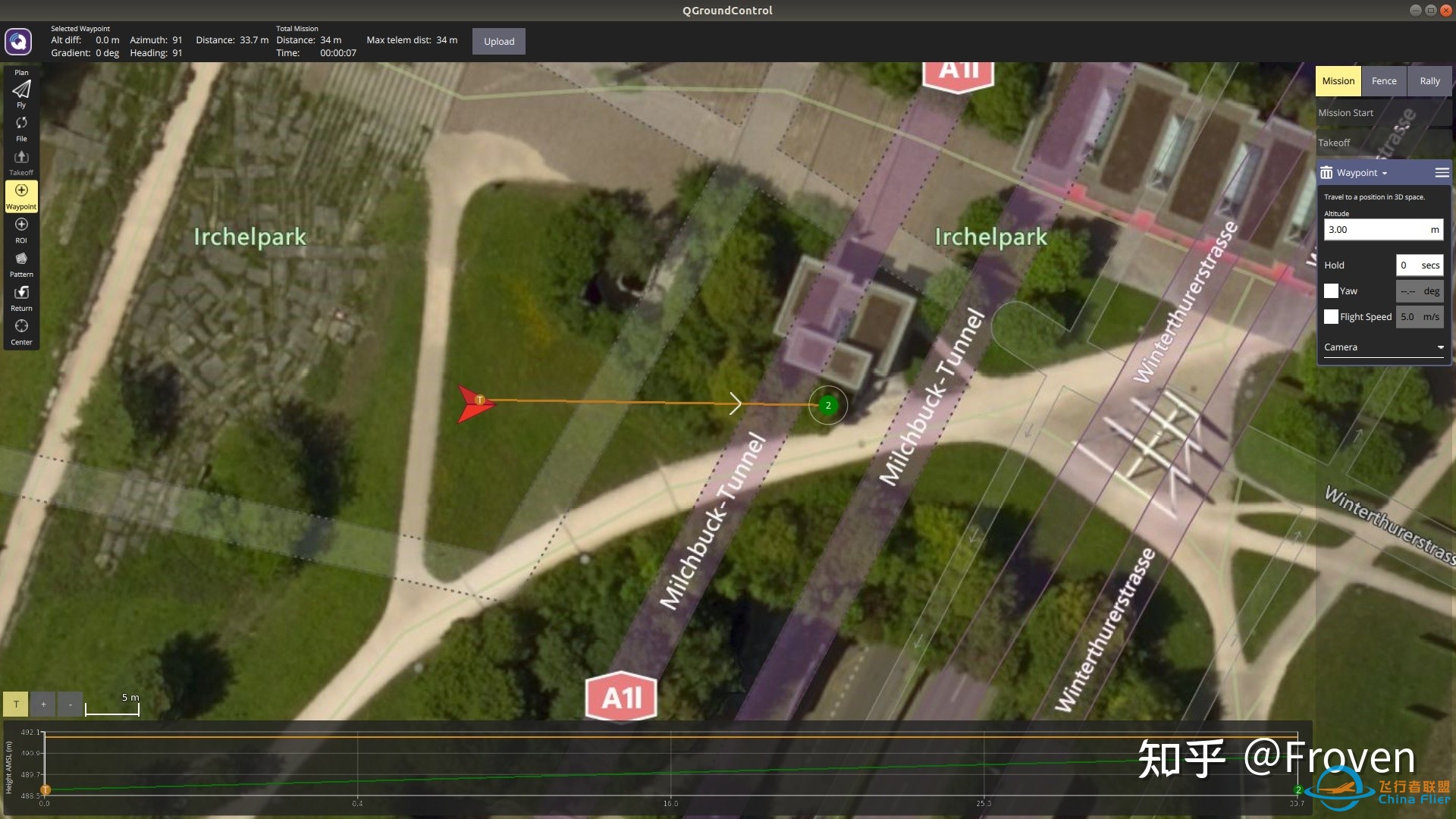Toggle the Yaw checkbox
The height and width of the screenshot is (819, 1456).
click(x=1331, y=291)
